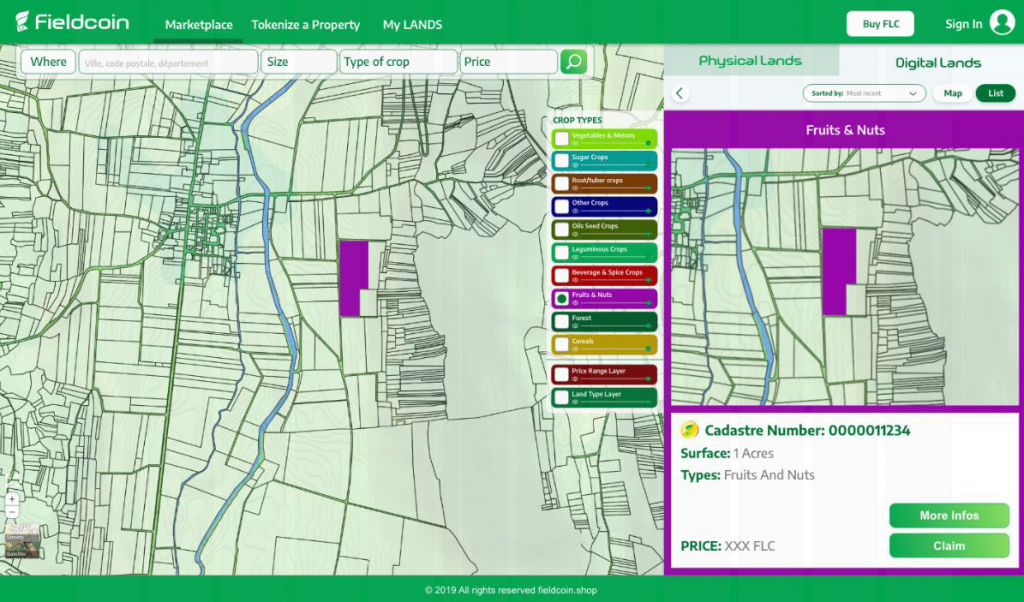Run the search with the magnifier button
This screenshot has width=1024, height=602.
(573, 61)
